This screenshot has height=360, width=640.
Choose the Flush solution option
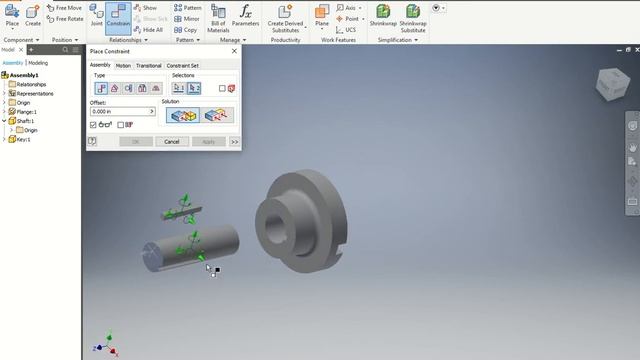218,115
